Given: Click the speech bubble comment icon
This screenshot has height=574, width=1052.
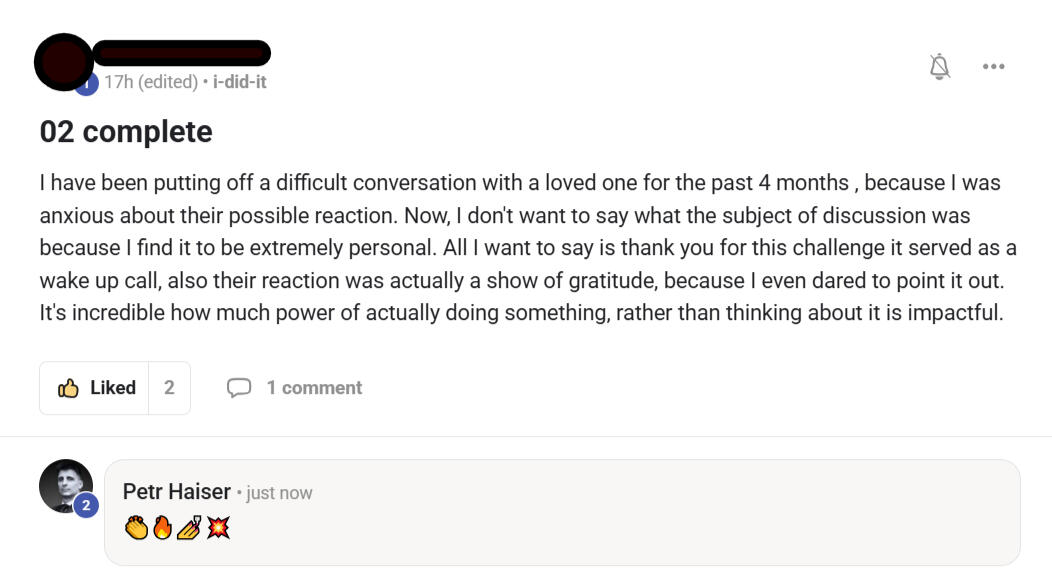Looking at the screenshot, I should coord(239,388).
